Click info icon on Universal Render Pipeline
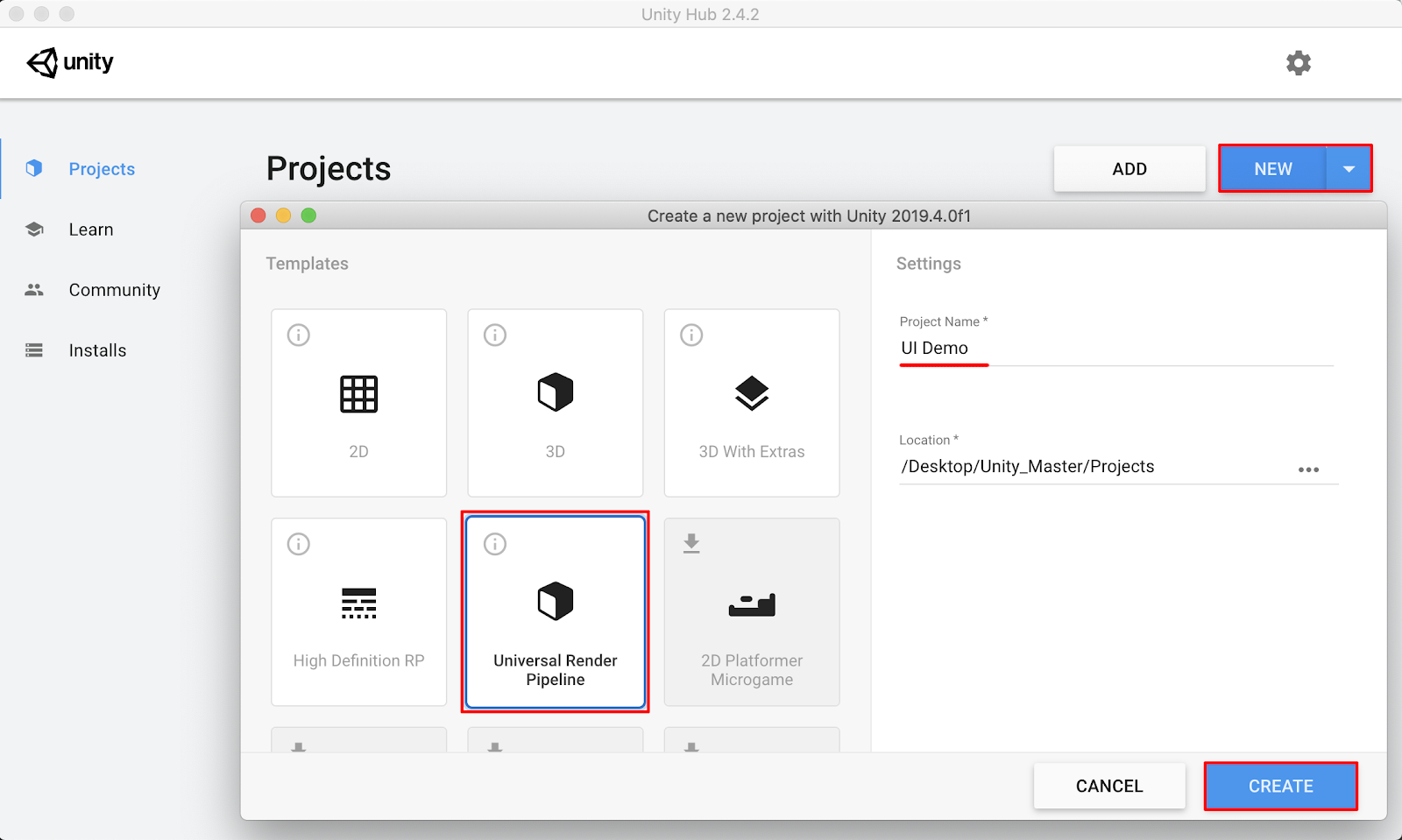Screen dimensions: 1402x840 tap(495, 545)
